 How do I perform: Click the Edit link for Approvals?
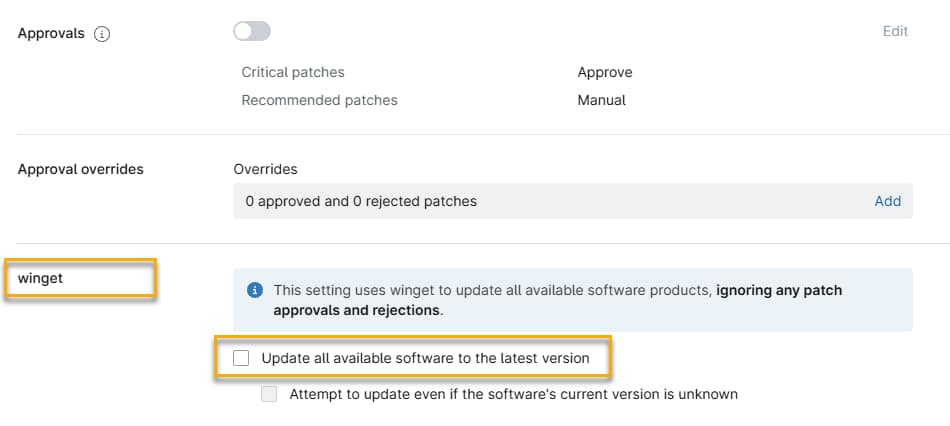click(x=895, y=31)
